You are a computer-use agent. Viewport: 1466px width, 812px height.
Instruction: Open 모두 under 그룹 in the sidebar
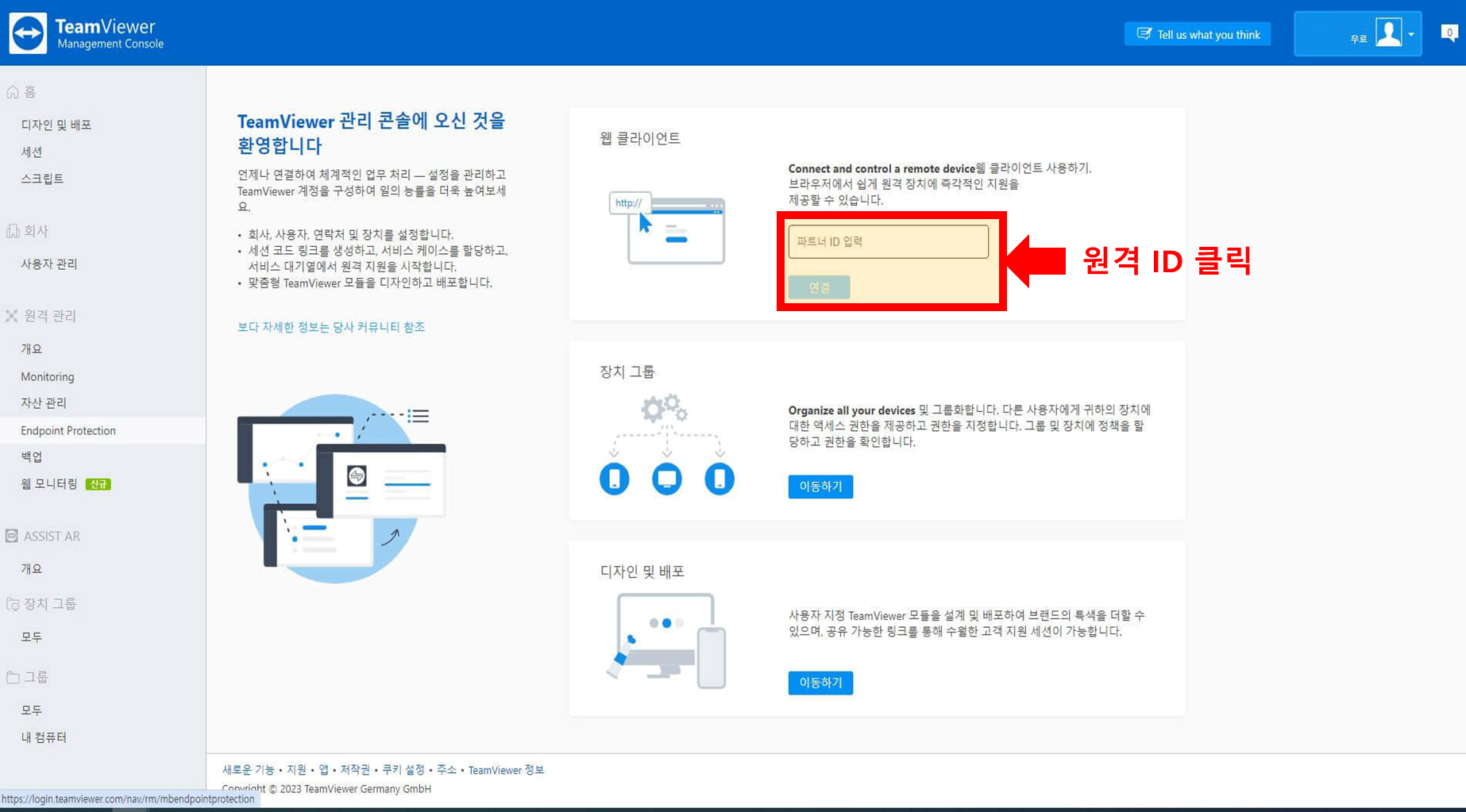[x=32, y=710]
